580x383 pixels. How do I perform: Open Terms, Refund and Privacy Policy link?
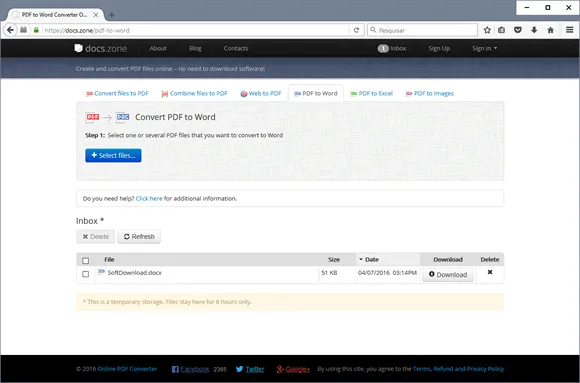pyautogui.click(x=458, y=369)
